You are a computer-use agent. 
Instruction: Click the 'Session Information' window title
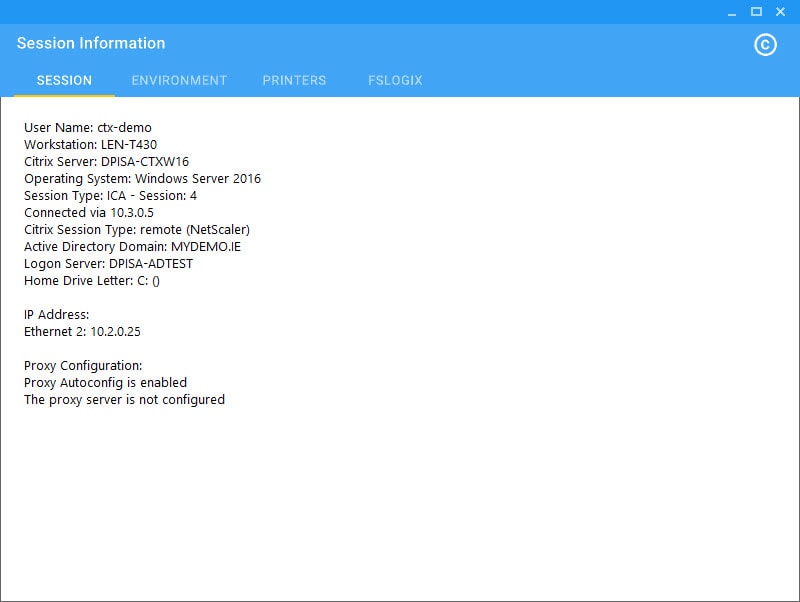click(x=91, y=43)
